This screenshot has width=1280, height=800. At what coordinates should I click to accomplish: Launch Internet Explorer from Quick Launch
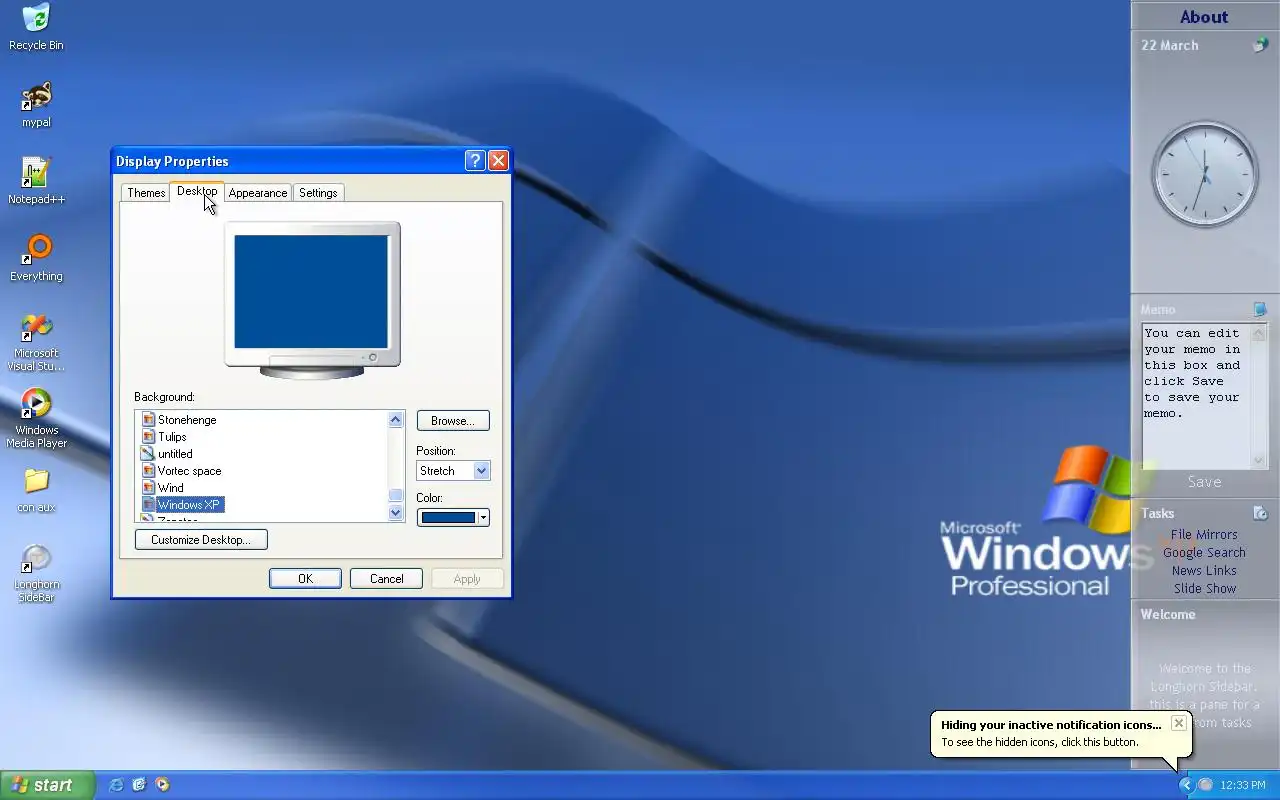coord(116,785)
